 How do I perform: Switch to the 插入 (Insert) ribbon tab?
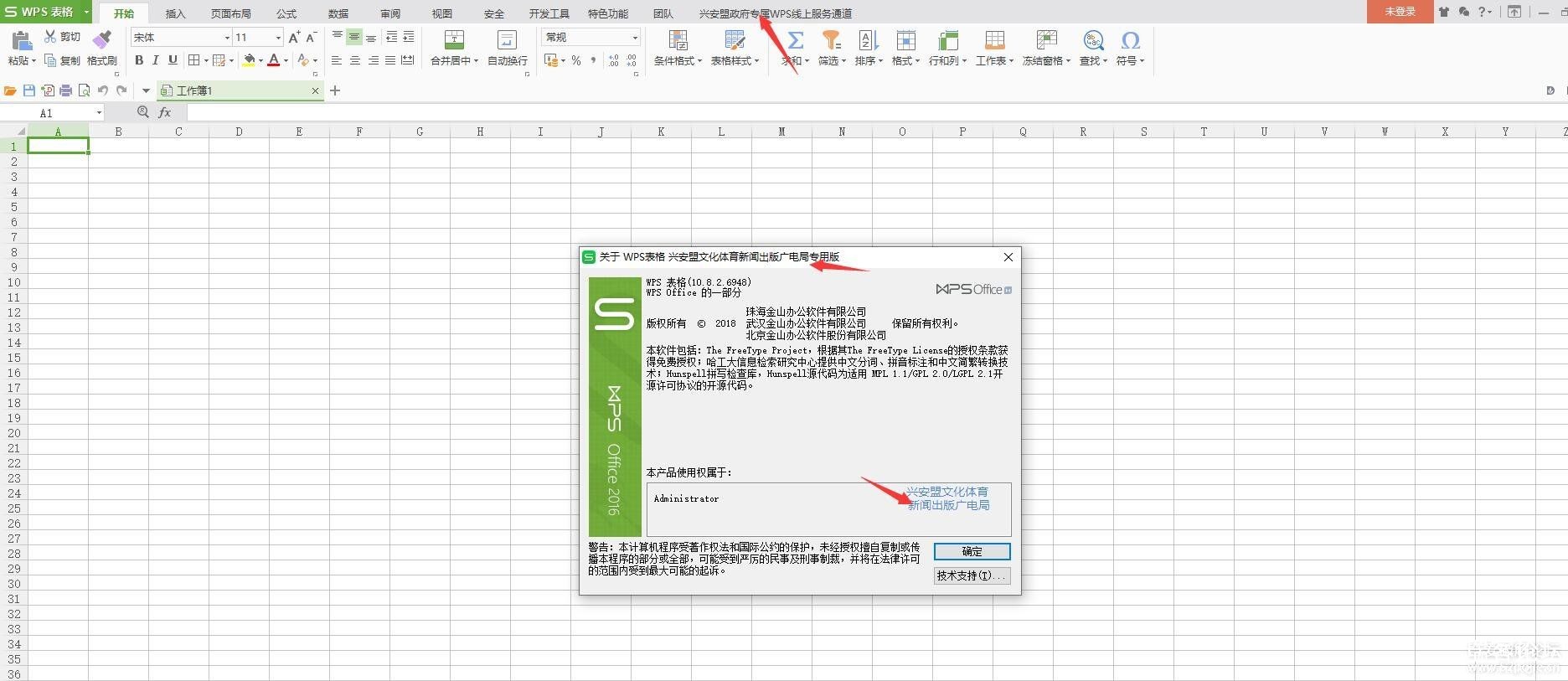coord(175,13)
